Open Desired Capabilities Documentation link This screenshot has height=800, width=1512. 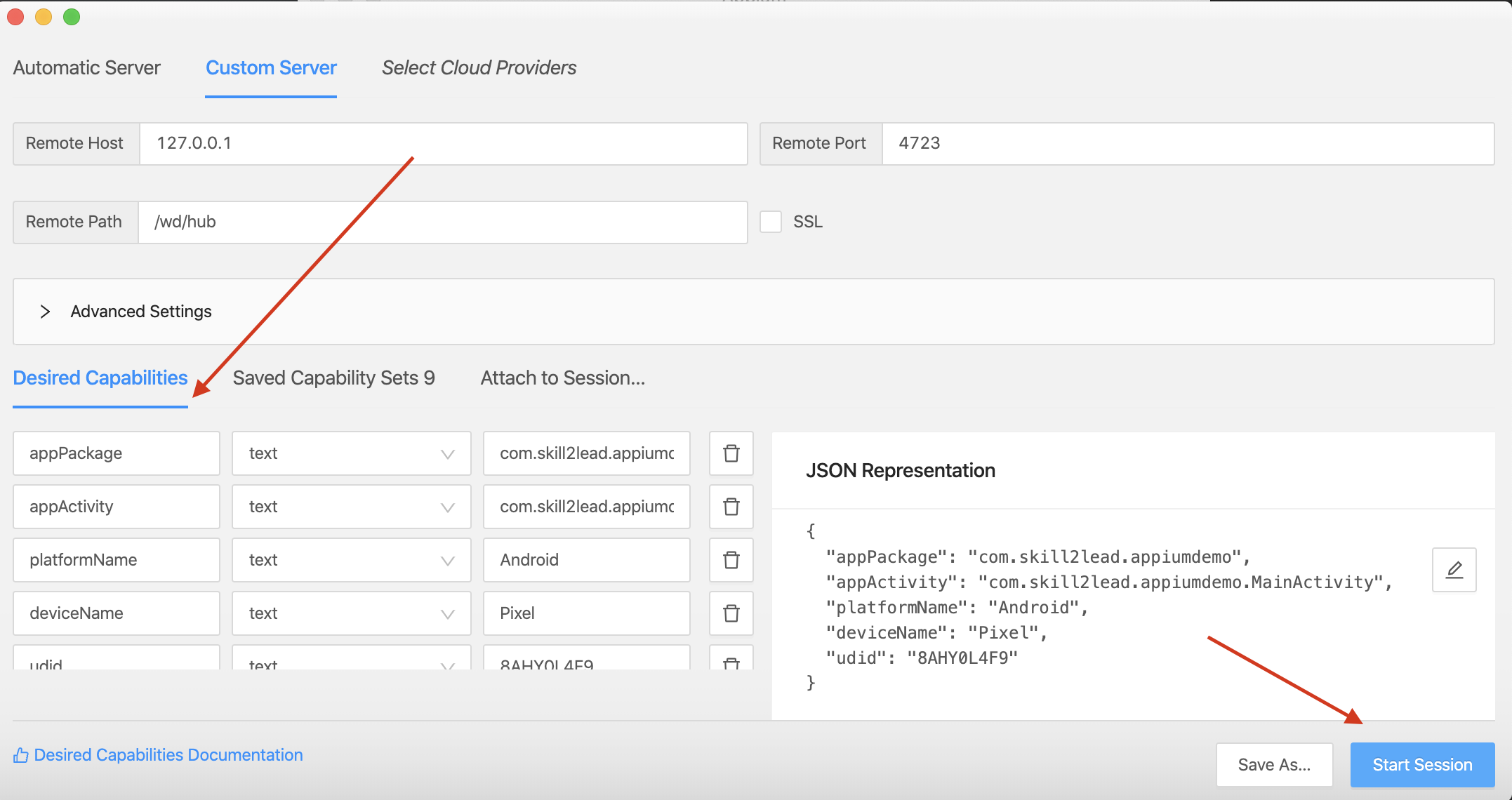pos(168,755)
